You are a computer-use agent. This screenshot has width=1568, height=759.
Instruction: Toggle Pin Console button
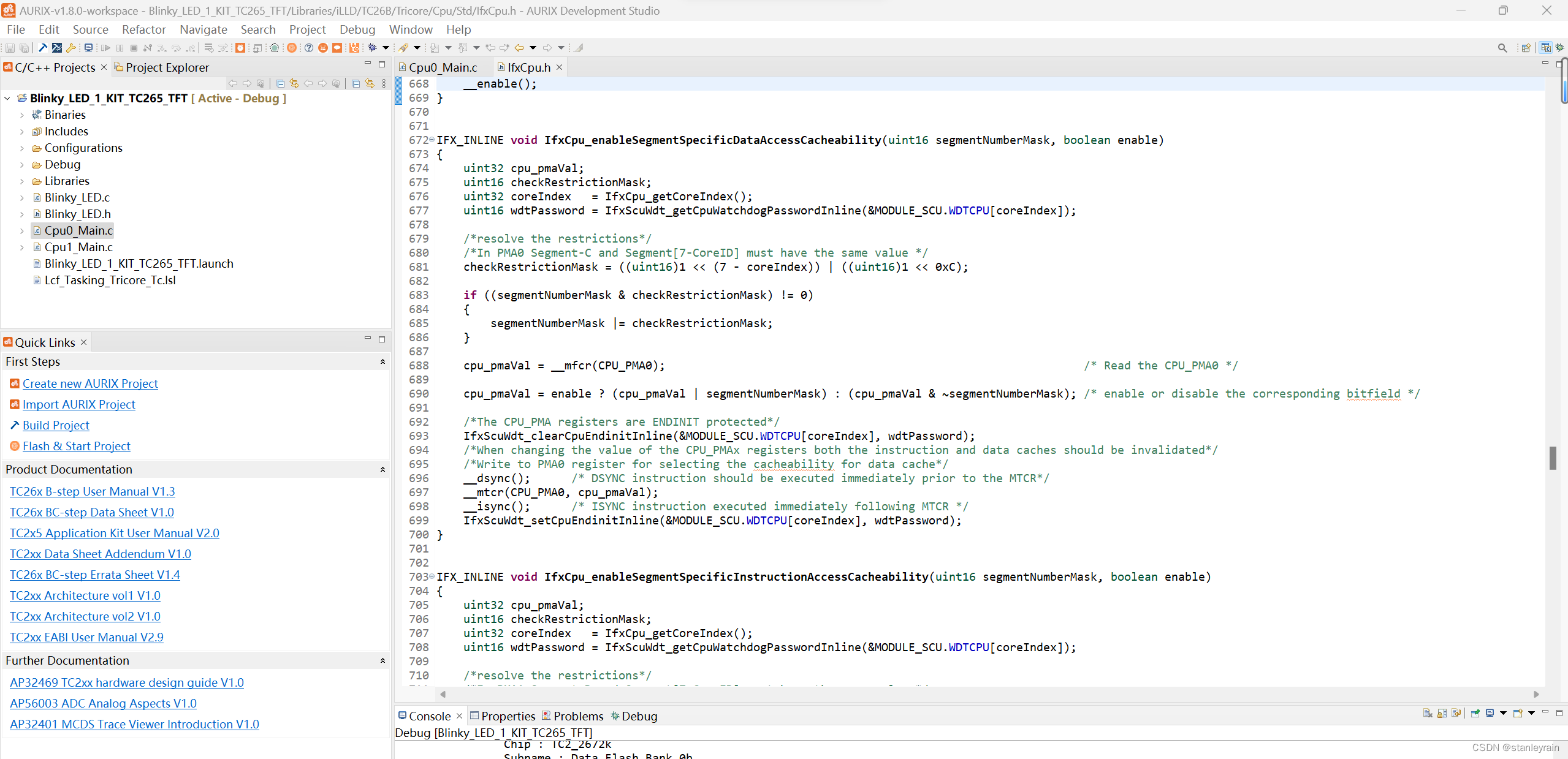(x=1475, y=713)
